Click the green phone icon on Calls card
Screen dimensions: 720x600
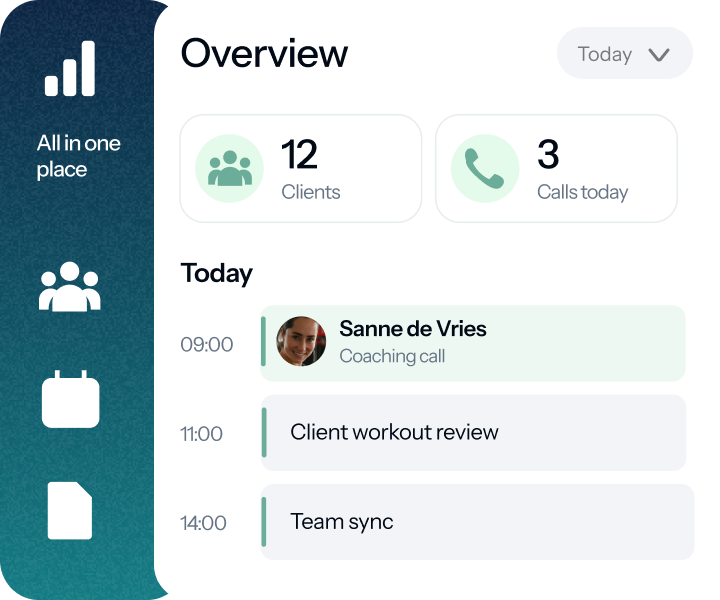click(x=485, y=168)
